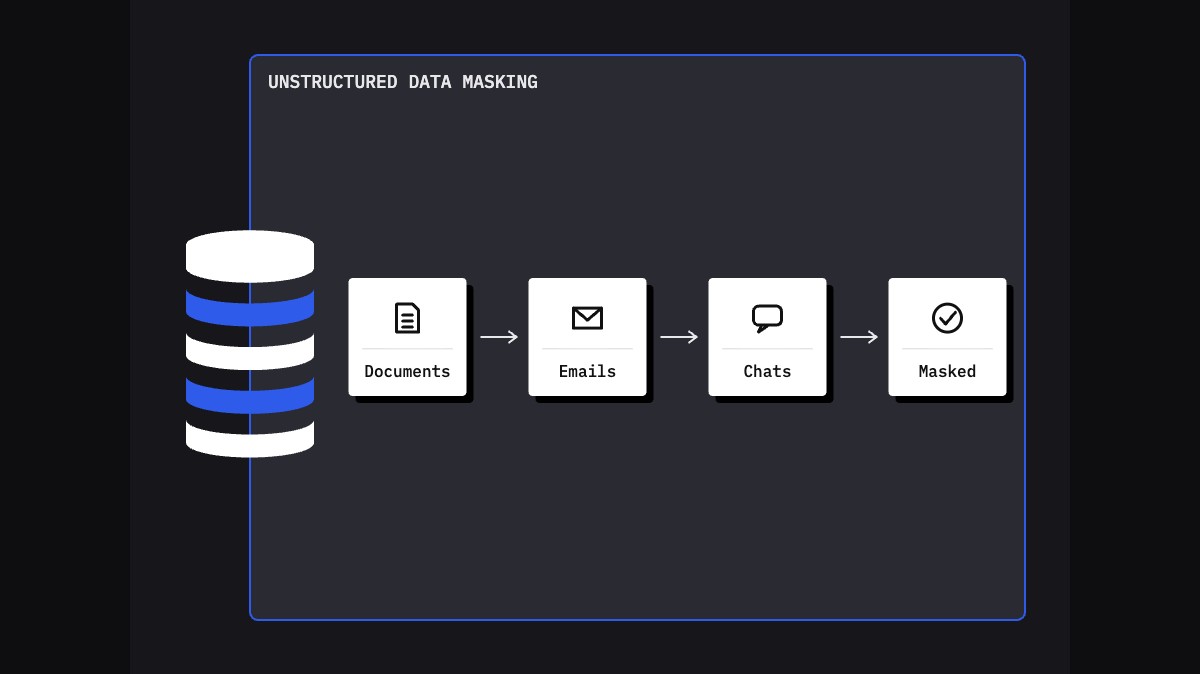Click the email envelope icon
The width and height of the screenshot is (1200, 674).
pos(587,318)
